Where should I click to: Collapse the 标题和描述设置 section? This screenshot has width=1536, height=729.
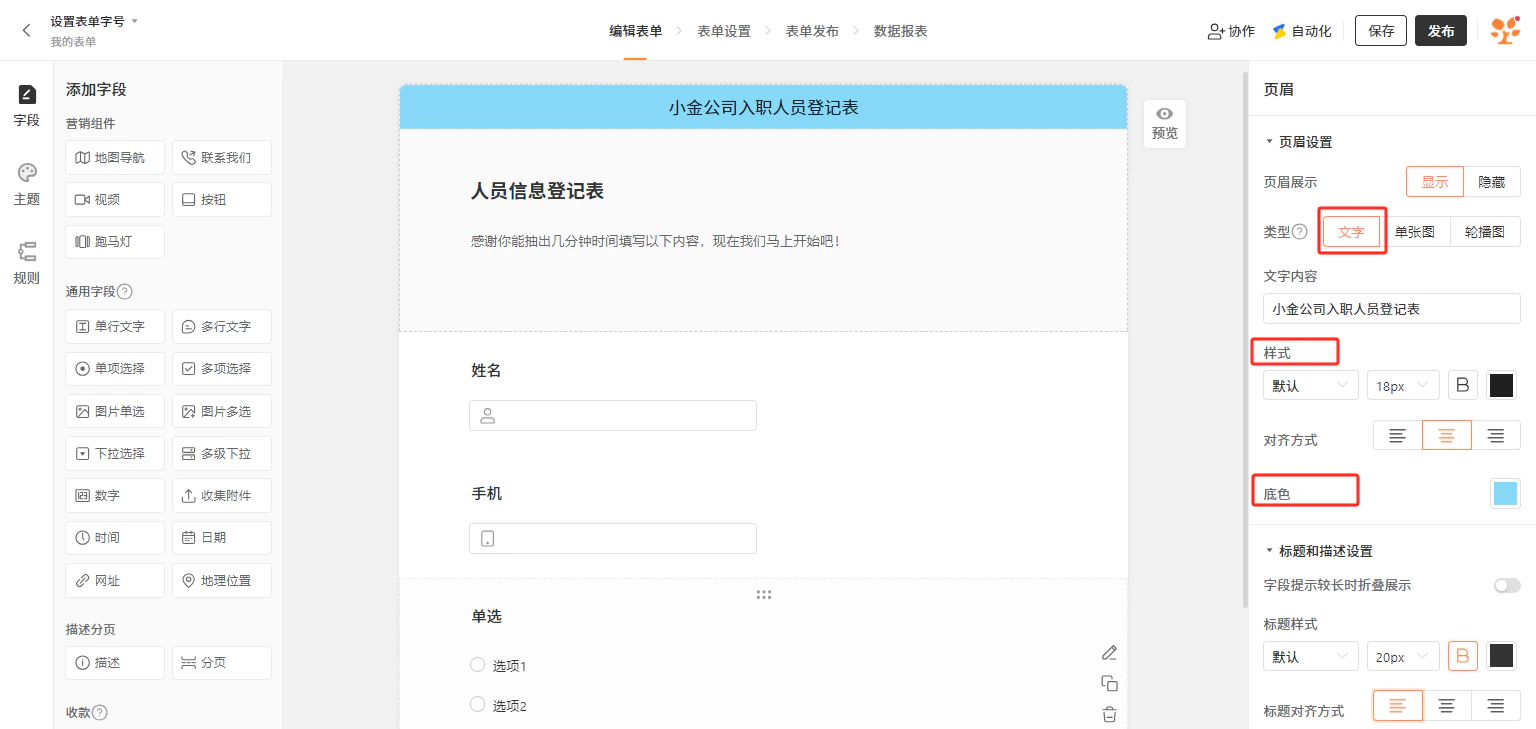click(1270, 551)
